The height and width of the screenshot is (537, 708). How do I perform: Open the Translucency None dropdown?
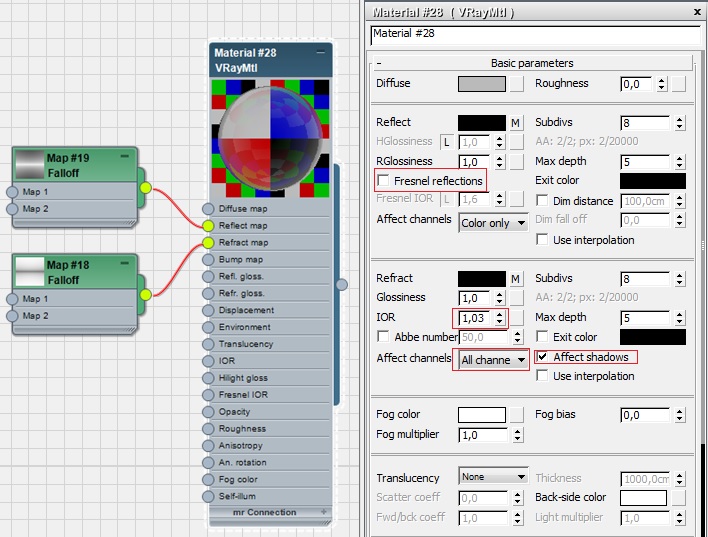[x=493, y=476]
